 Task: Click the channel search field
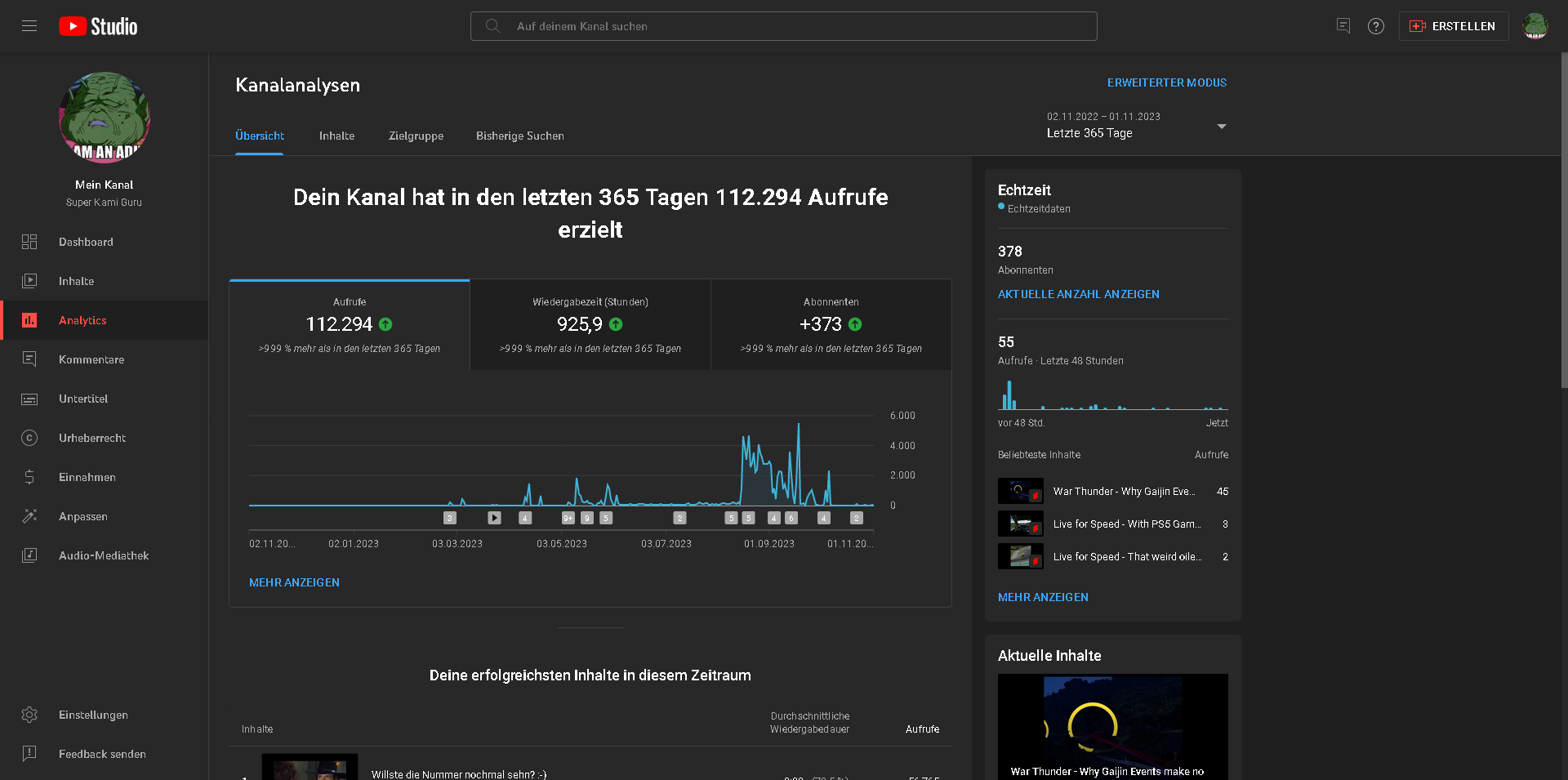click(x=784, y=26)
